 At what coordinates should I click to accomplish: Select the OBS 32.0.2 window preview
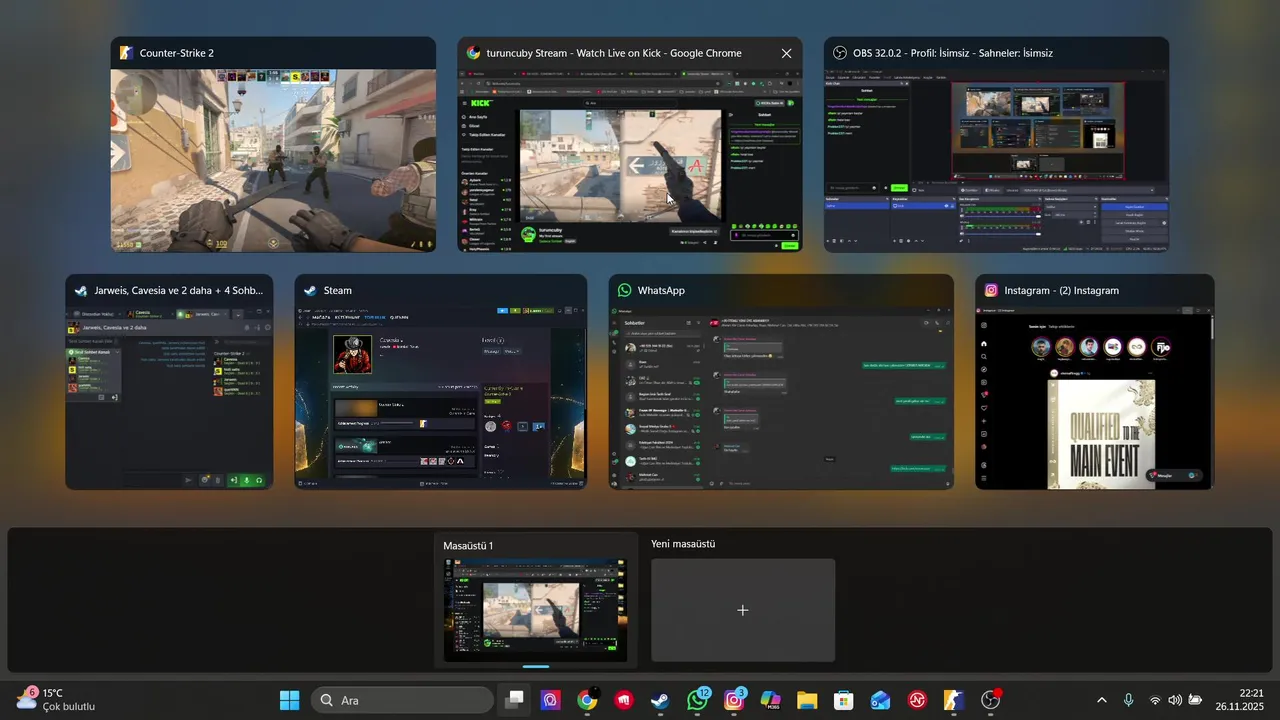pos(996,144)
